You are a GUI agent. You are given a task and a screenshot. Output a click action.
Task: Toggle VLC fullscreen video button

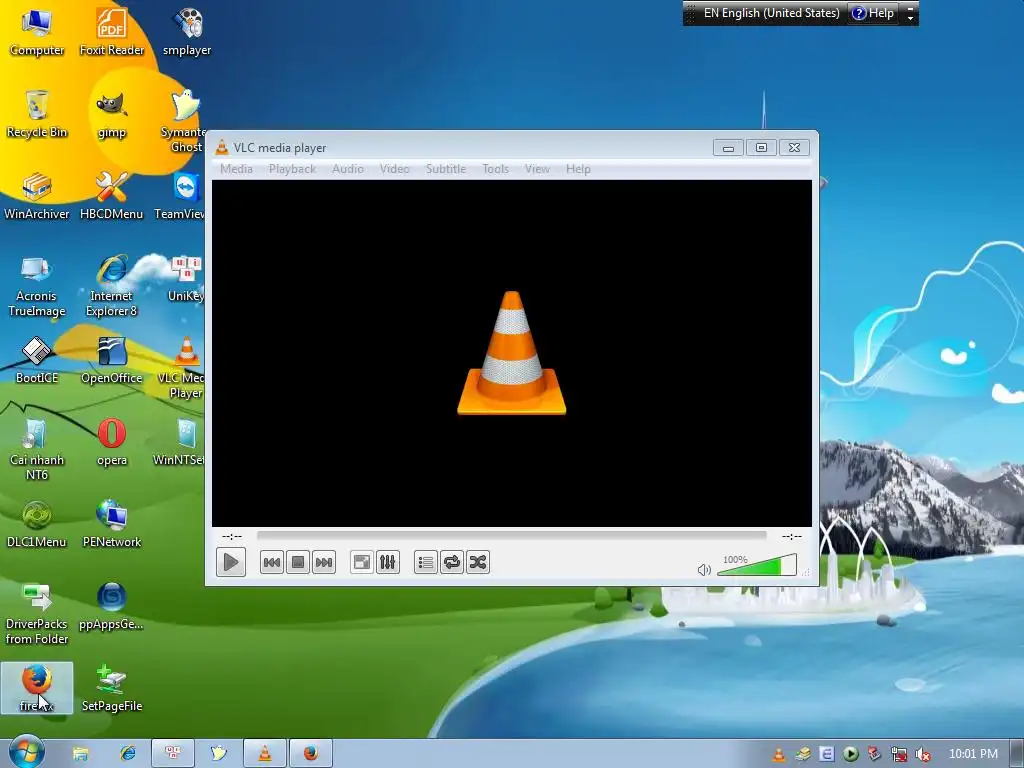point(362,562)
